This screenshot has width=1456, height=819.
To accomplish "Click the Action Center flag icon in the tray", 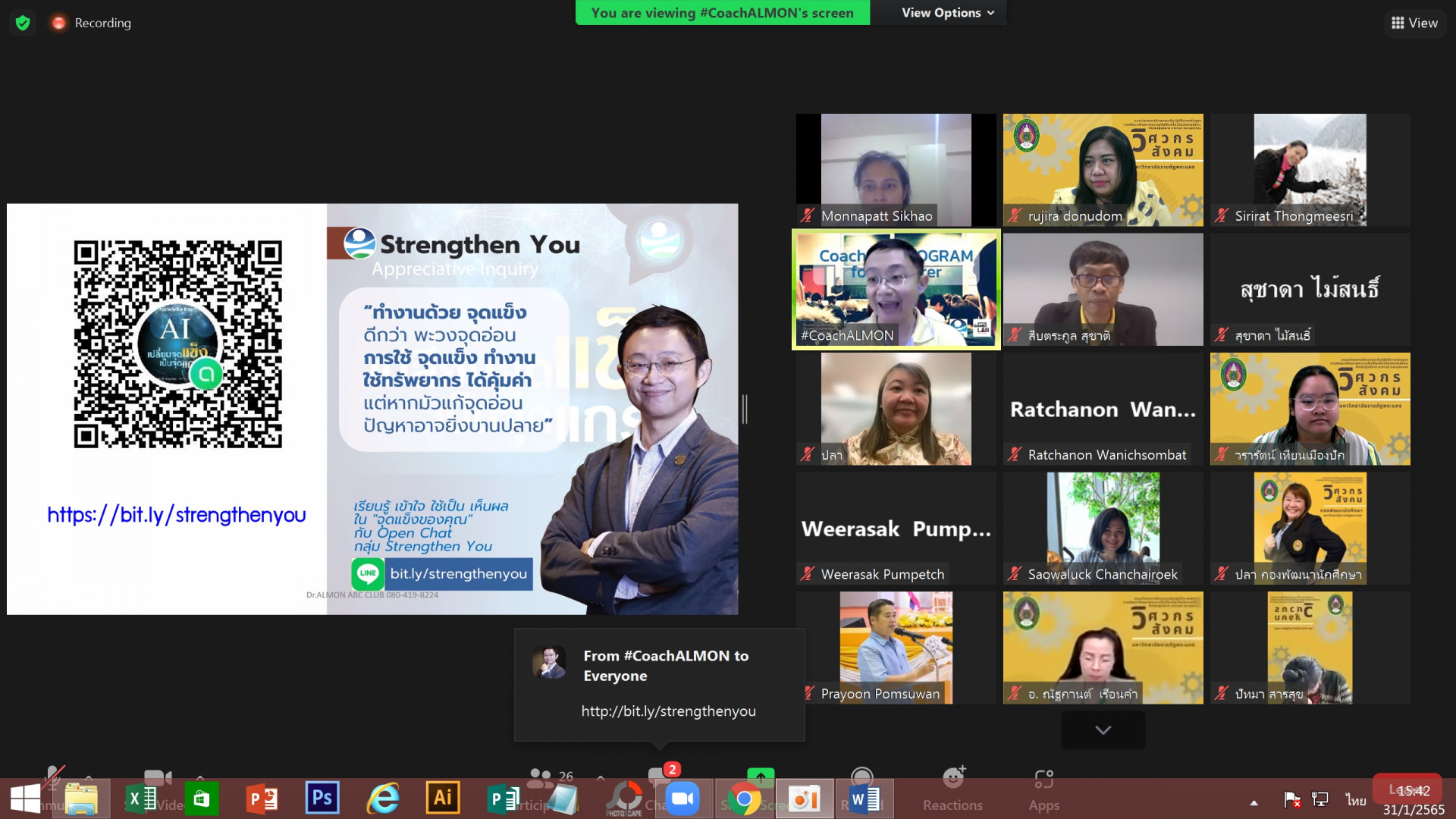I will coord(1291,799).
